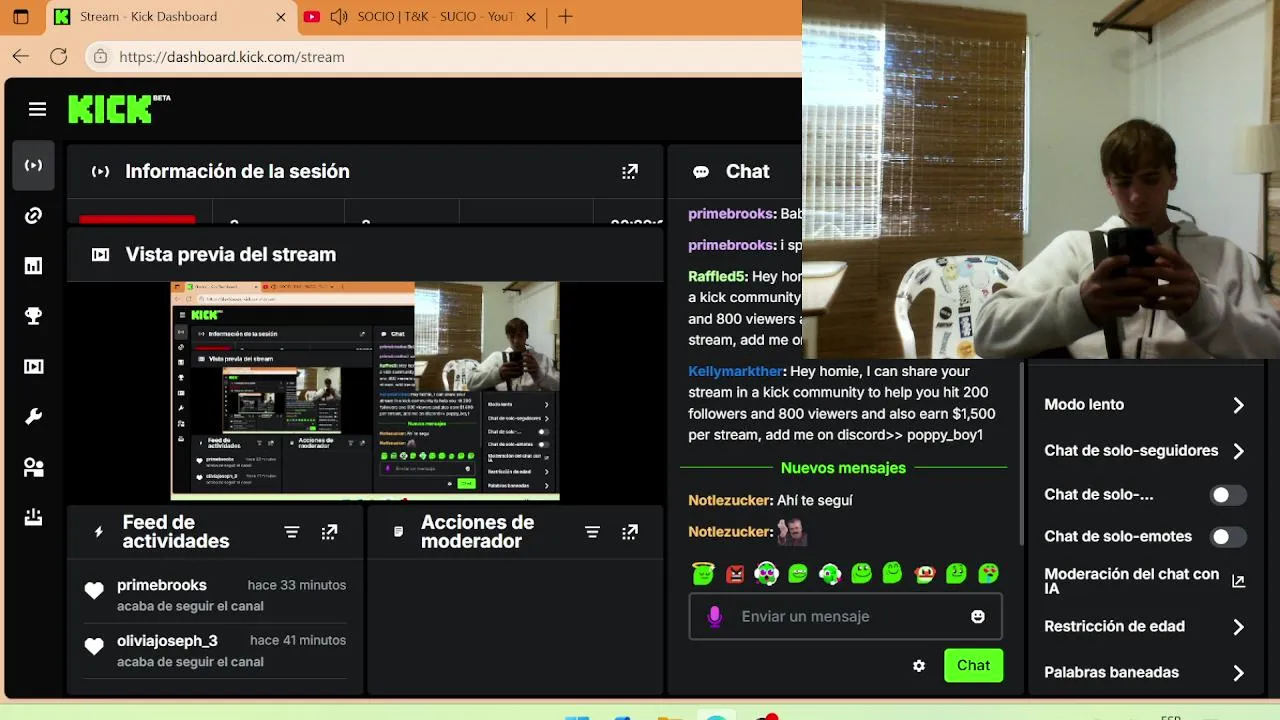Filter the Acciones de moderador list
Screen dimensions: 1280x720
click(592, 532)
